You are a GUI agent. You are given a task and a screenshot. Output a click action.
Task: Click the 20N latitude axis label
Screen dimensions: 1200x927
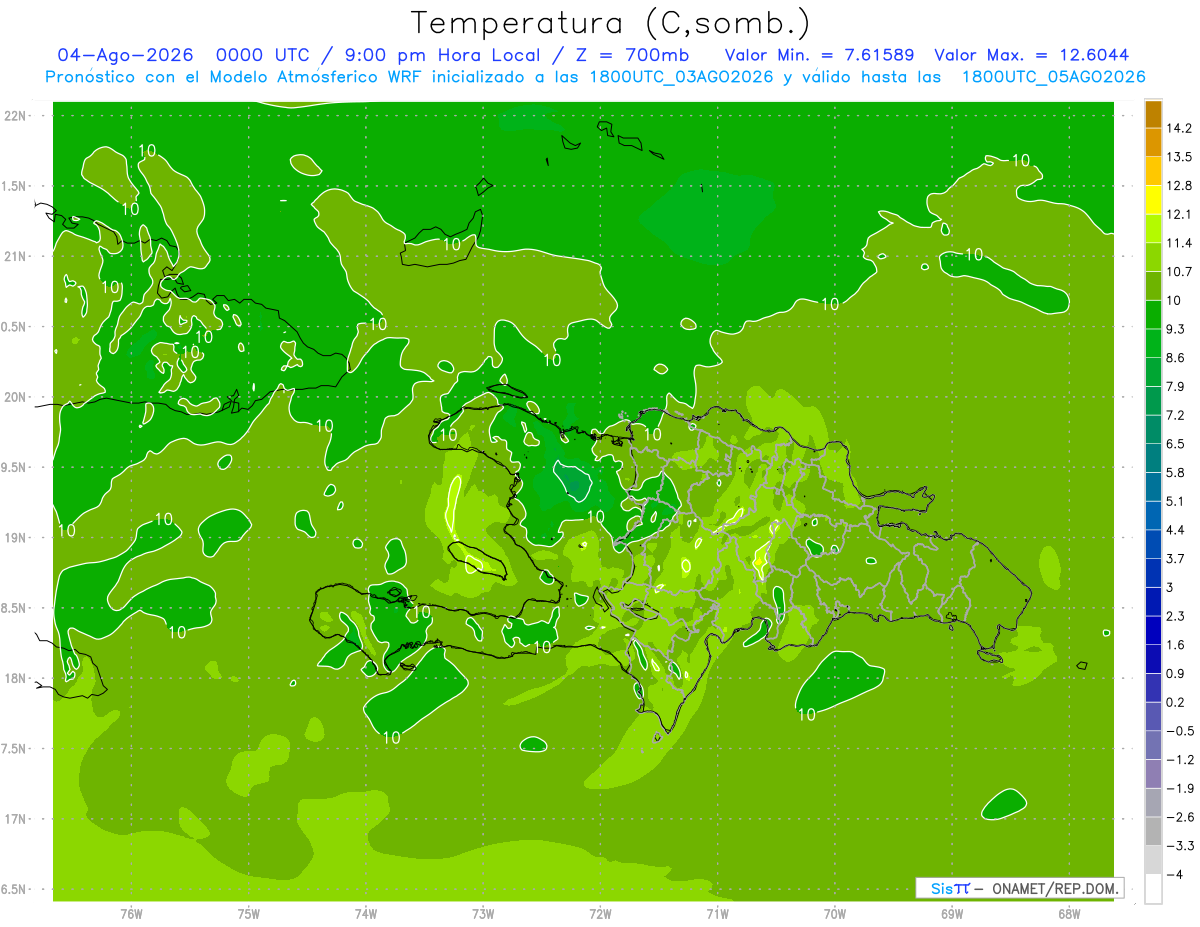coord(15,397)
